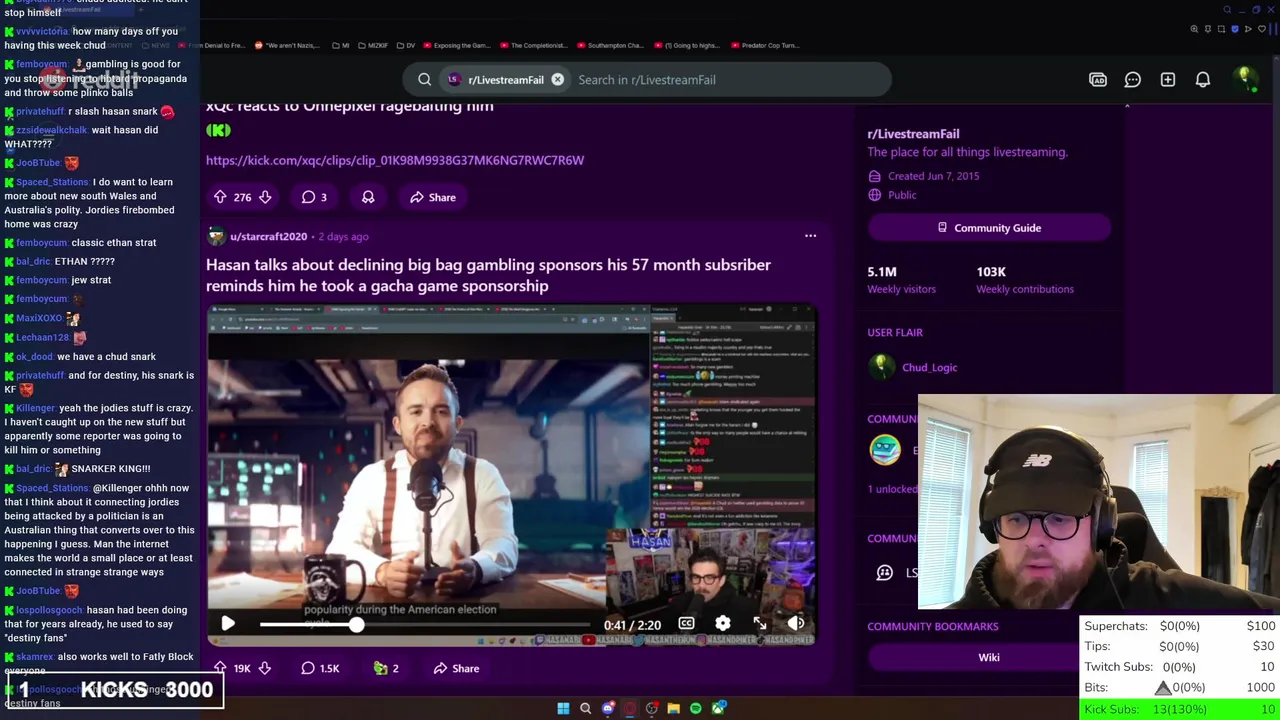The width and height of the screenshot is (1280, 720).
Task: Open File Explorer from the taskbar
Action: [674, 708]
